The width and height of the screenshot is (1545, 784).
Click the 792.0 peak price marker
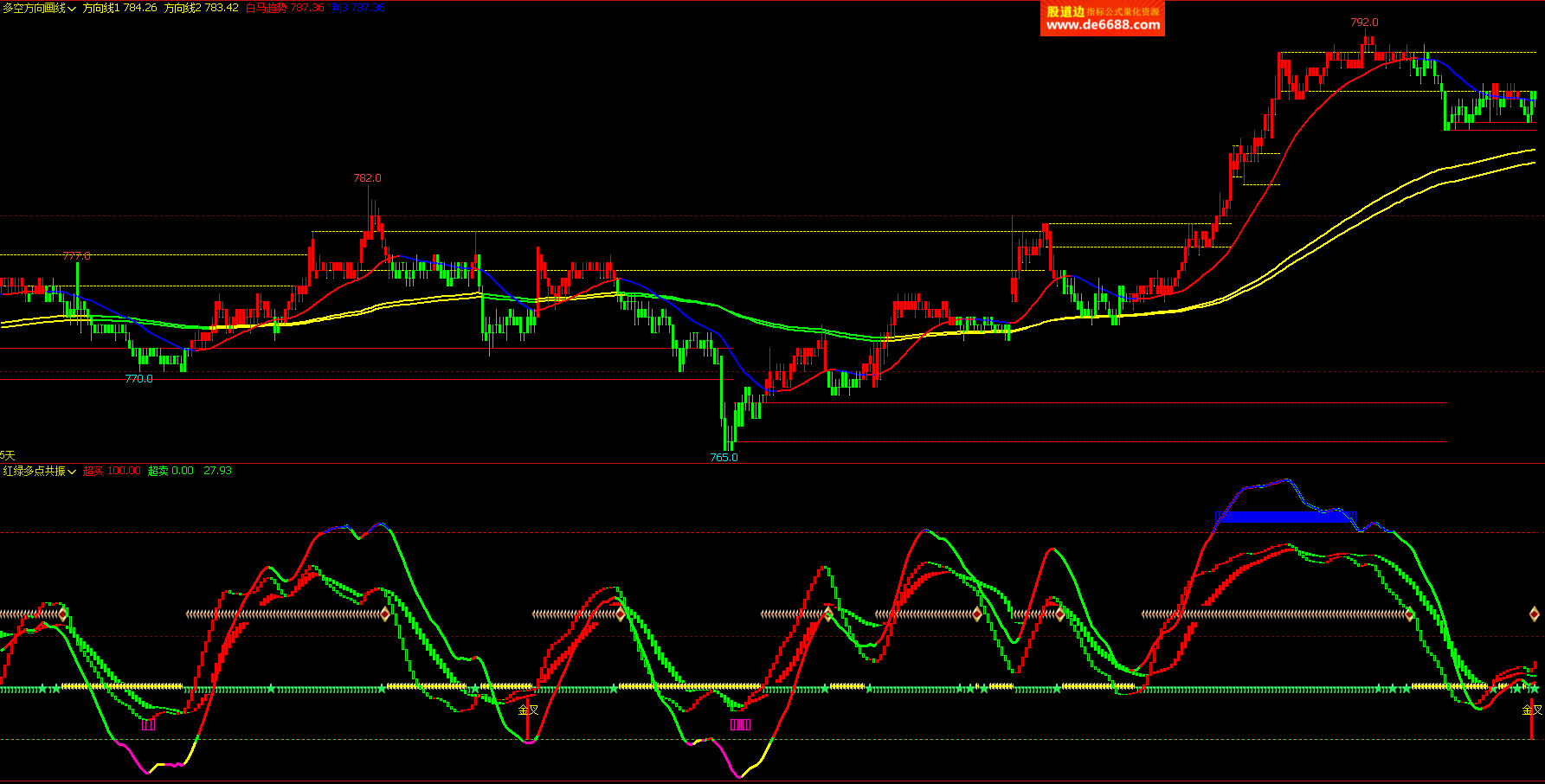[x=1364, y=22]
